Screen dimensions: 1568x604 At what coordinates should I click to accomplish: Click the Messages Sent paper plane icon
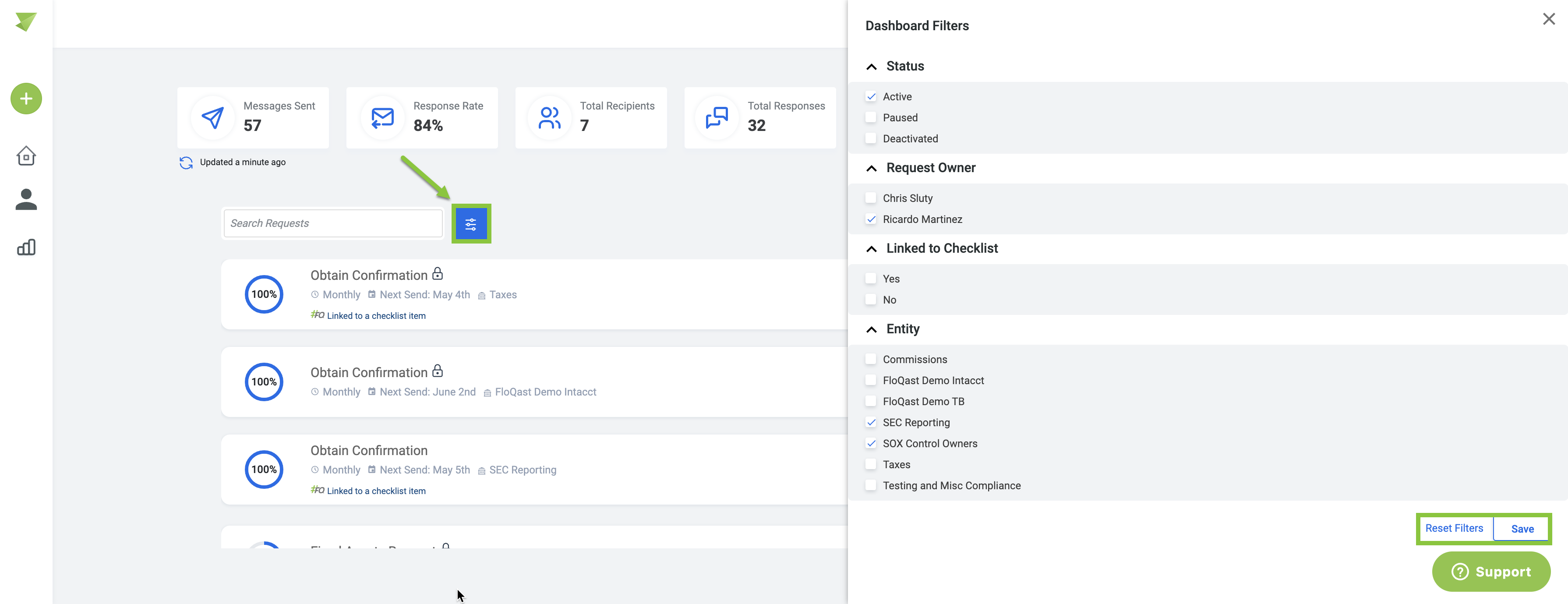(x=212, y=117)
